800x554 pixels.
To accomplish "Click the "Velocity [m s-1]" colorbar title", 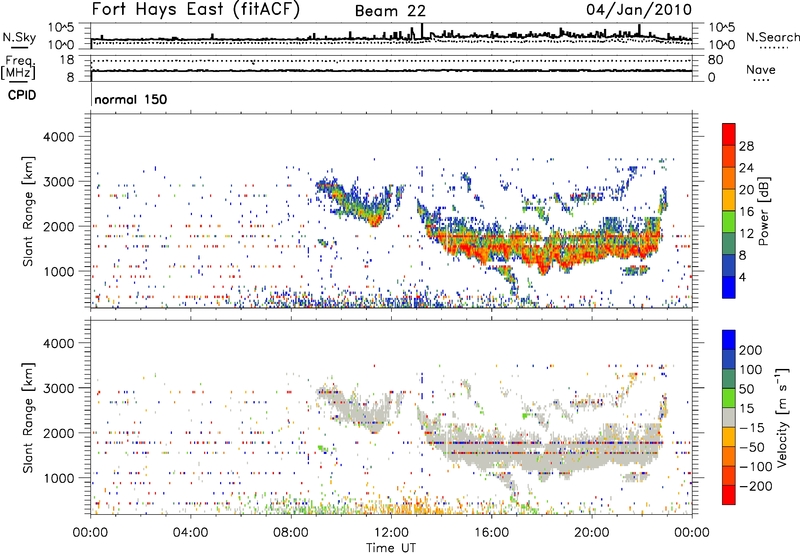I will [782, 417].
